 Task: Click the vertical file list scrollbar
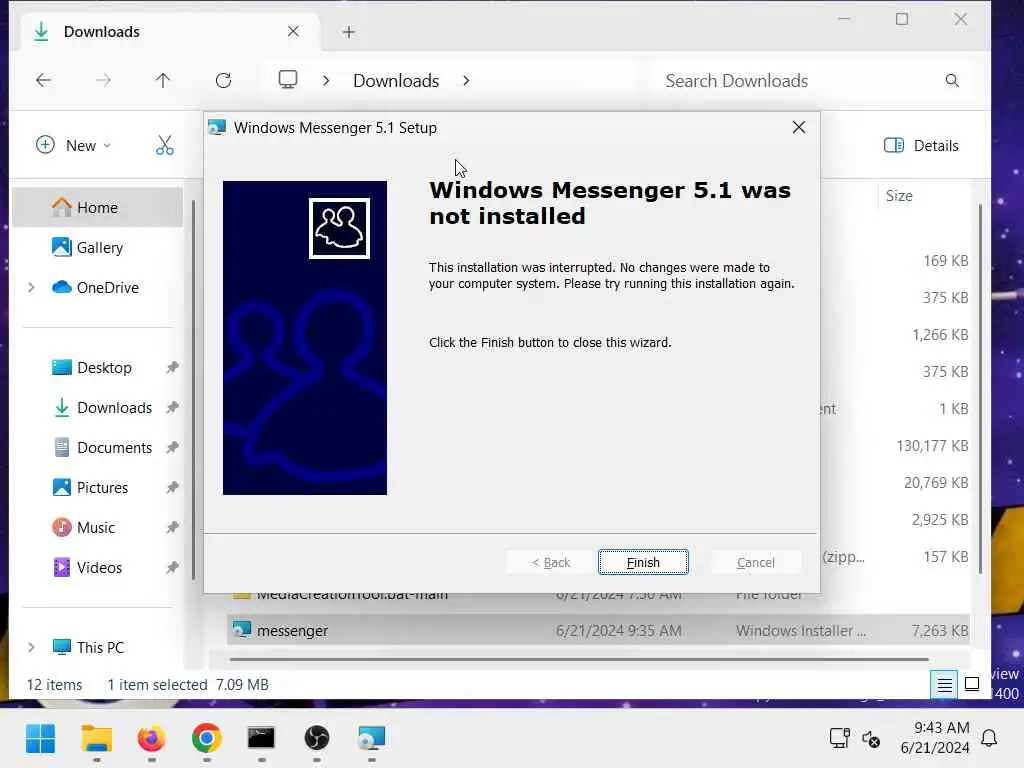[x=980, y=389]
